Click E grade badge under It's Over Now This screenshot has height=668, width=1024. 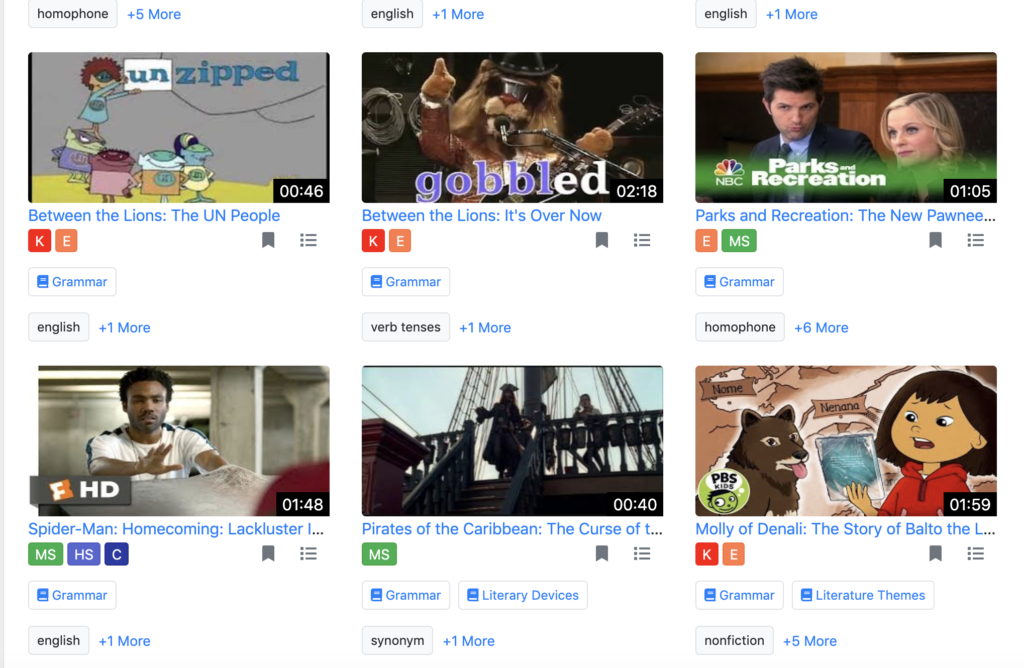[400, 241]
